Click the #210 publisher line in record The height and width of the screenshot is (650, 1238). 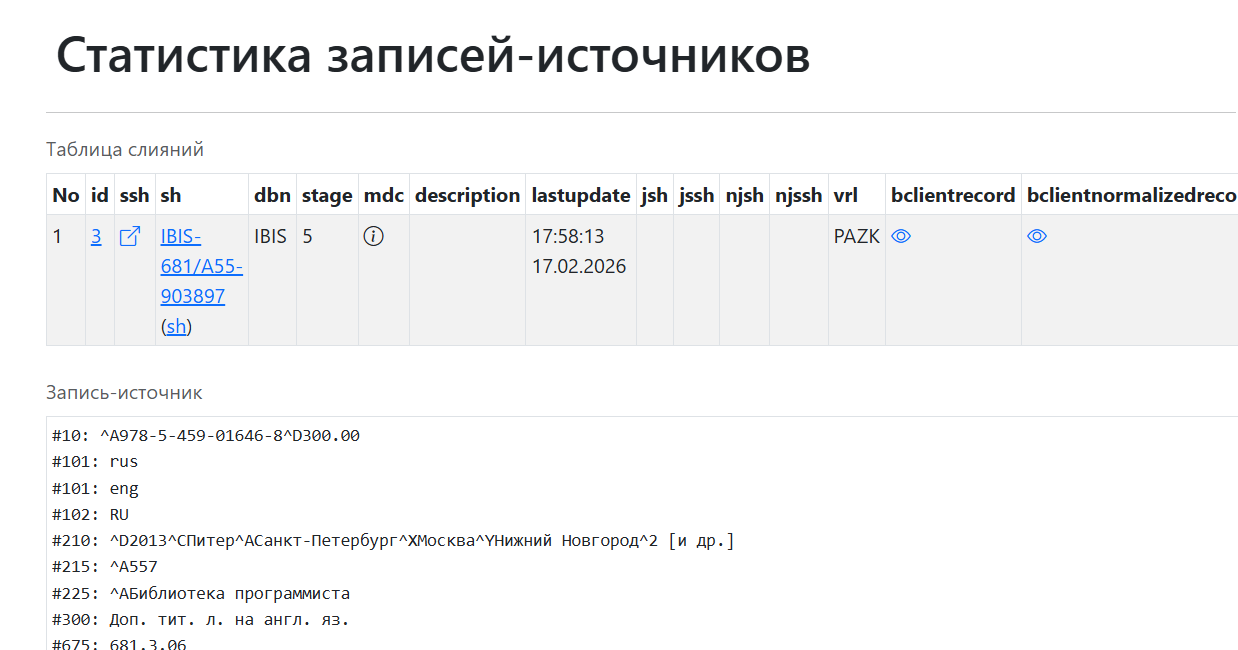pyautogui.click(x=393, y=541)
